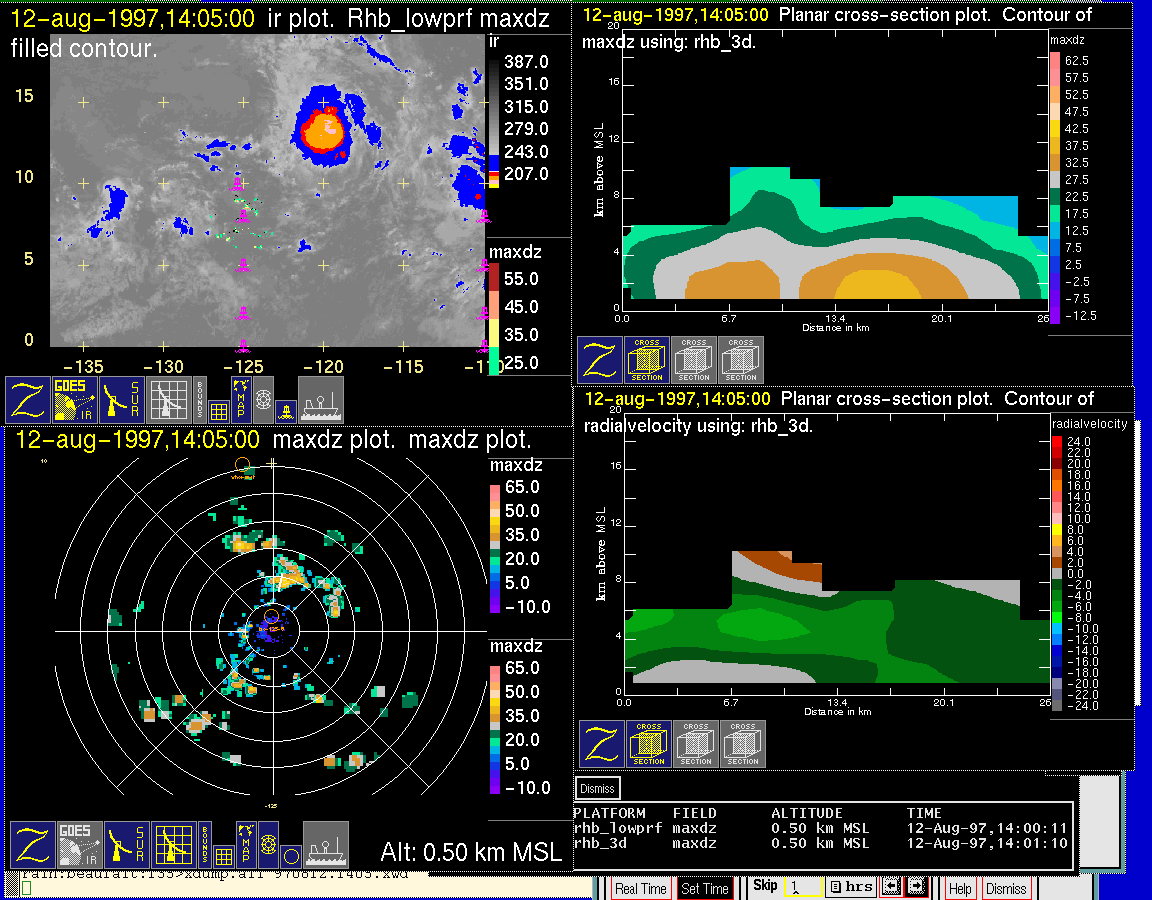Step time forward with right arrow
Image resolution: width=1152 pixels, height=900 pixels.
click(x=916, y=887)
